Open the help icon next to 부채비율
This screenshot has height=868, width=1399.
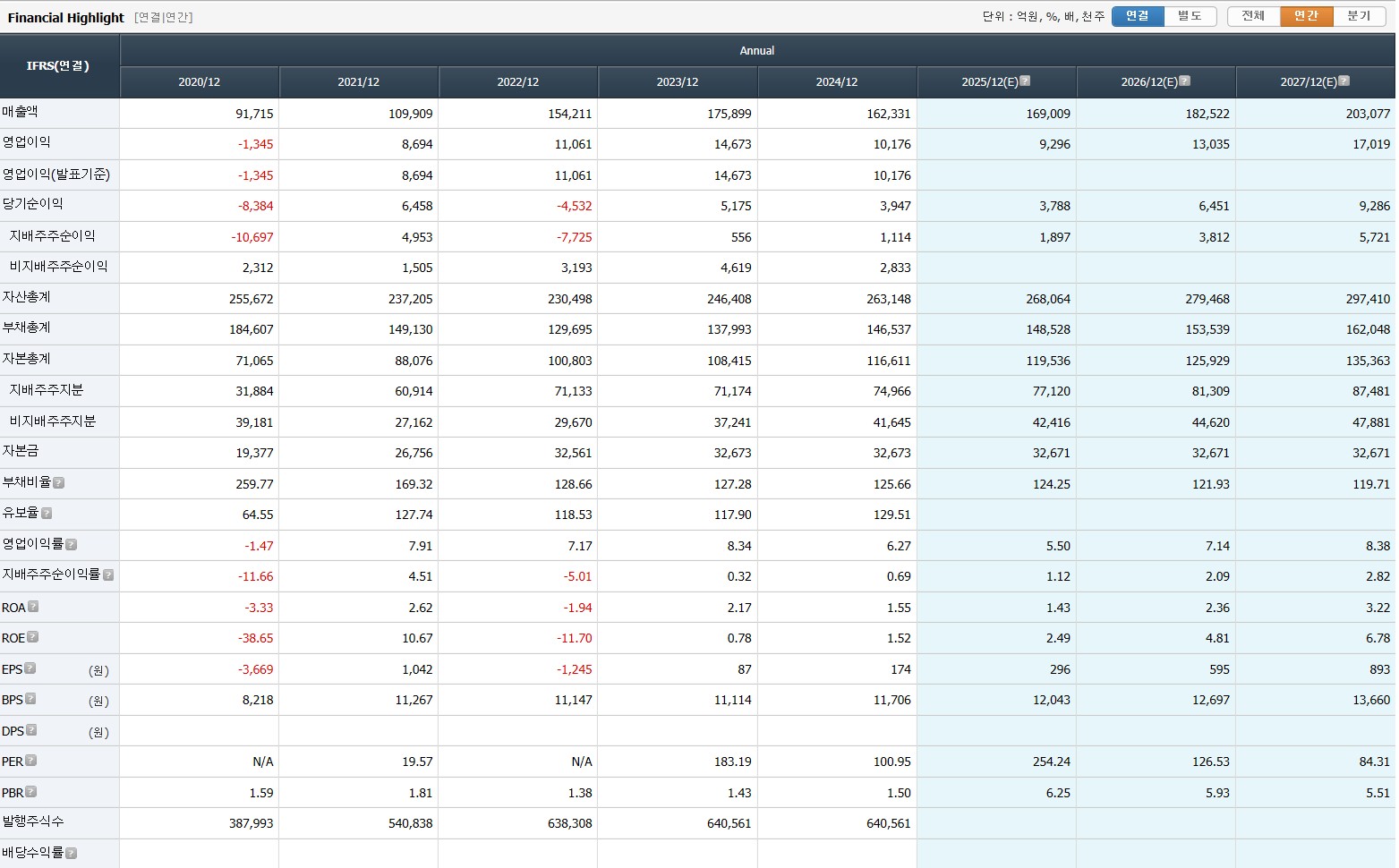(x=58, y=483)
